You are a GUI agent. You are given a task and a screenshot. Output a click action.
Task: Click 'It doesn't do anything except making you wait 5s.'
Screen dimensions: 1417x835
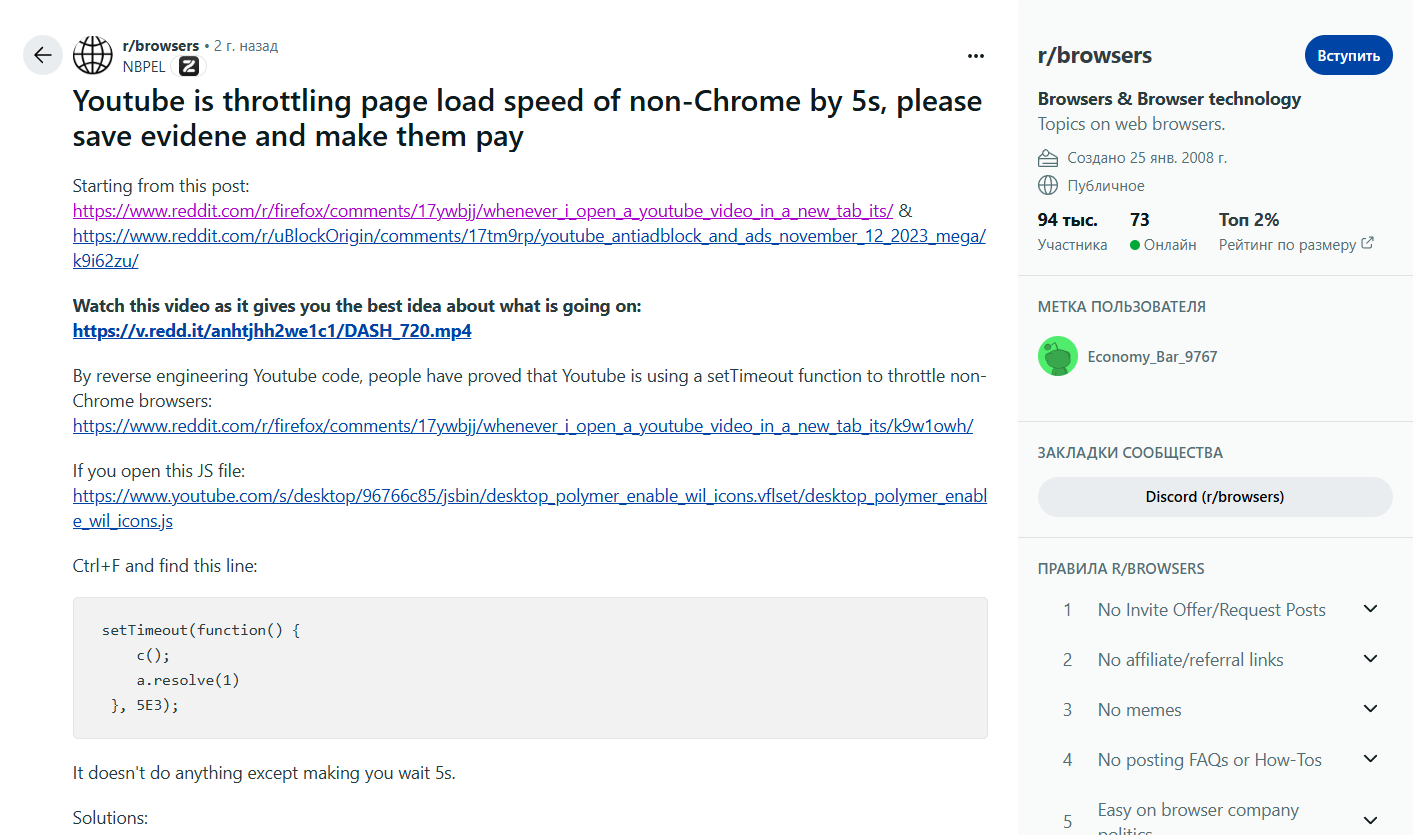point(264,773)
